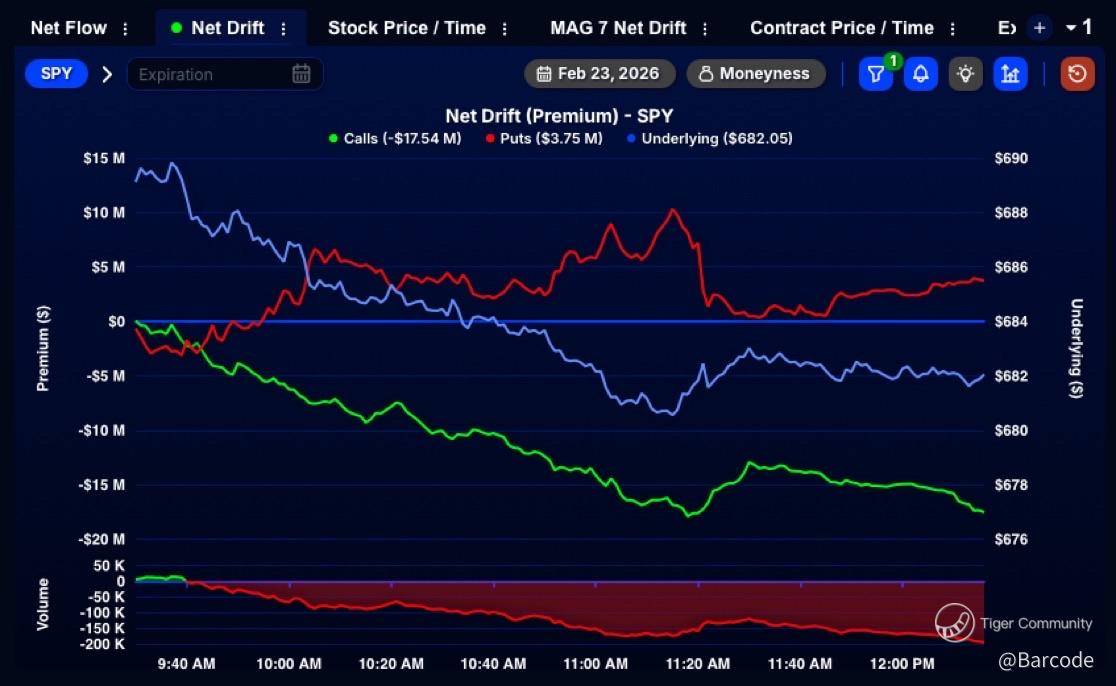Expand chevron next to SPY ticker
The height and width of the screenshot is (686, 1116).
pyautogui.click(x=107, y=74)
